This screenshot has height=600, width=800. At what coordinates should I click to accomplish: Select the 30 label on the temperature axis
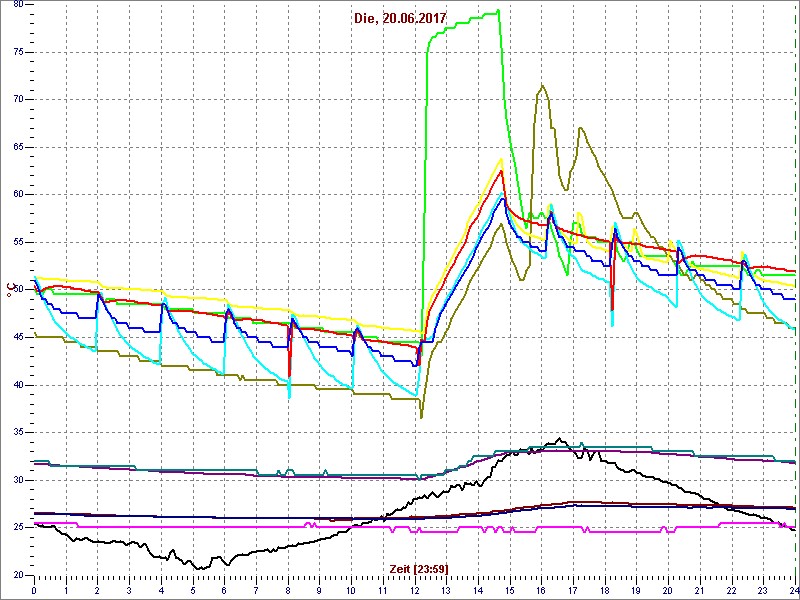point(17,480)
